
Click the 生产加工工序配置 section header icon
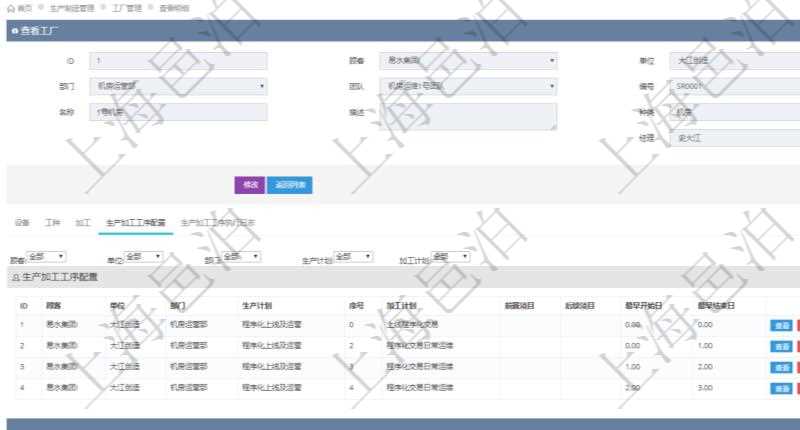(15, 276)
